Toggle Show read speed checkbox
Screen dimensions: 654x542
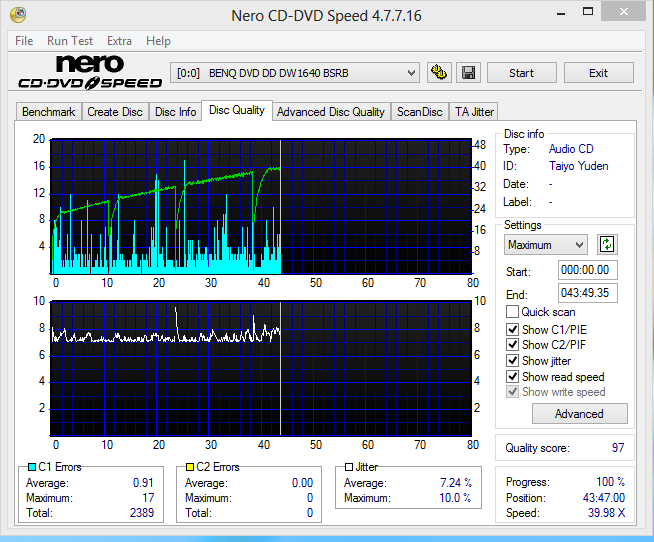point(512,376)
